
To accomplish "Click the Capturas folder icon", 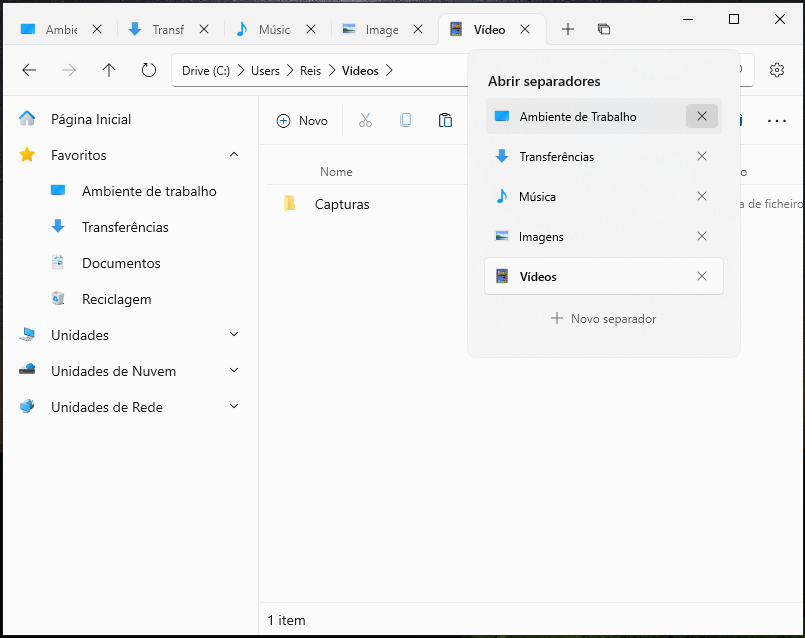I will (x=290, y=204).
